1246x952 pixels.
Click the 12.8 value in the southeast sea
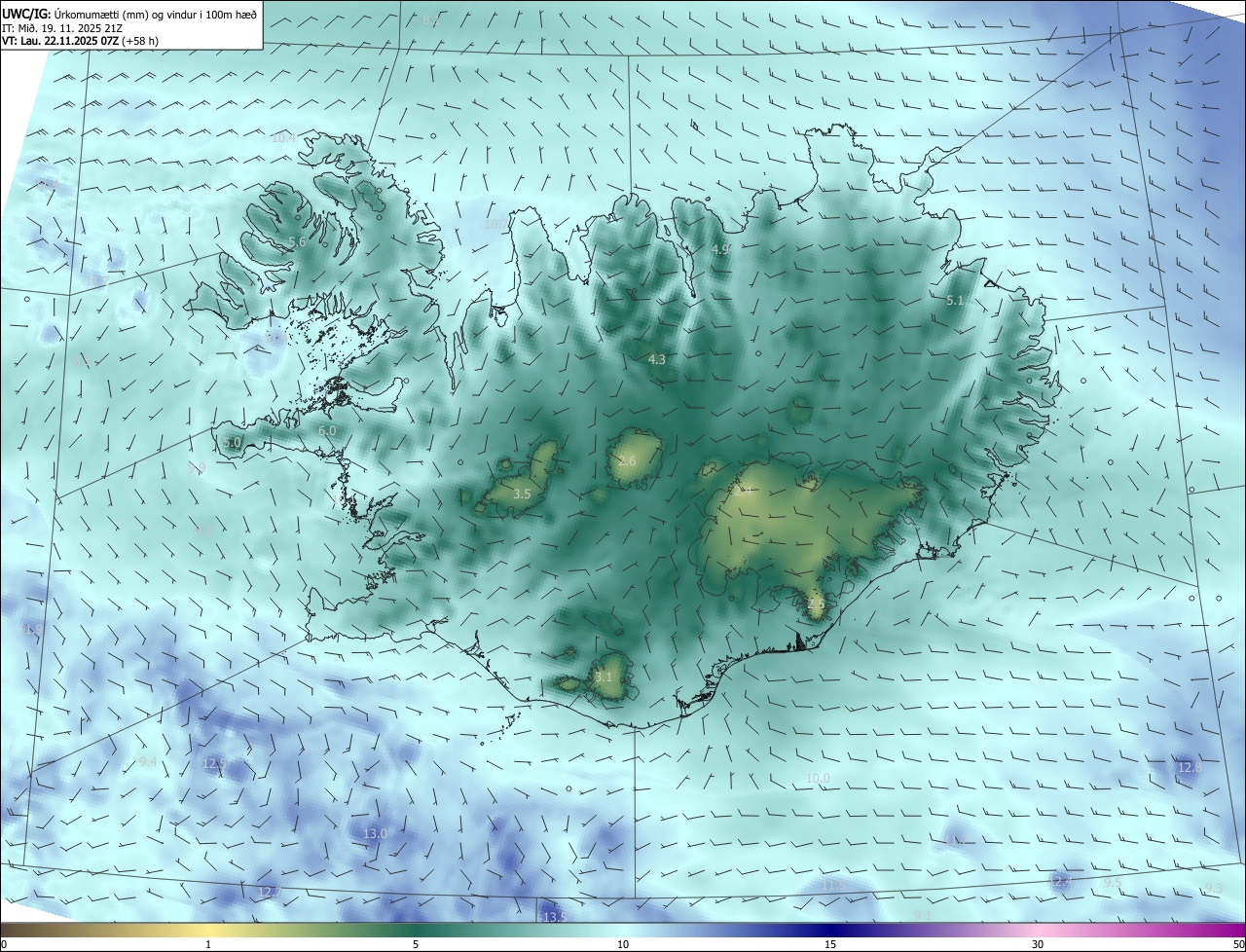pos(1190,768)
